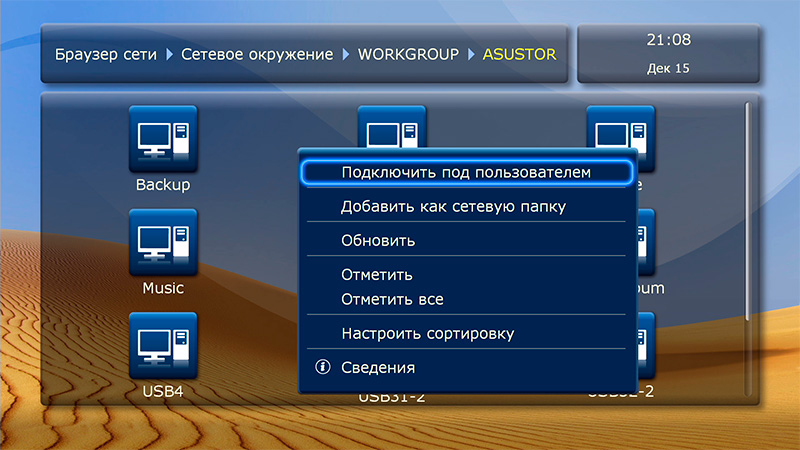
Task: Navigate to Сетевое окружение breadcrumb
Action: 257,54
